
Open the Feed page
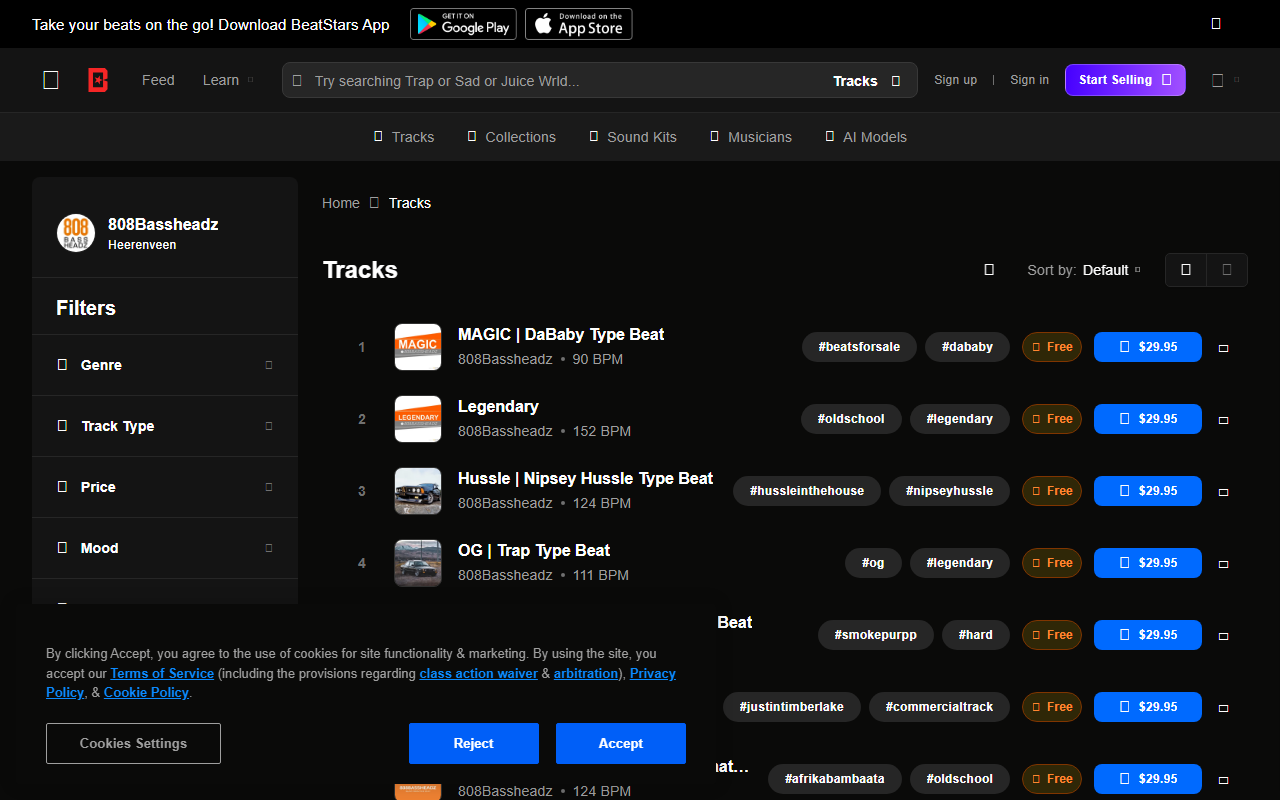click(158, 80)
